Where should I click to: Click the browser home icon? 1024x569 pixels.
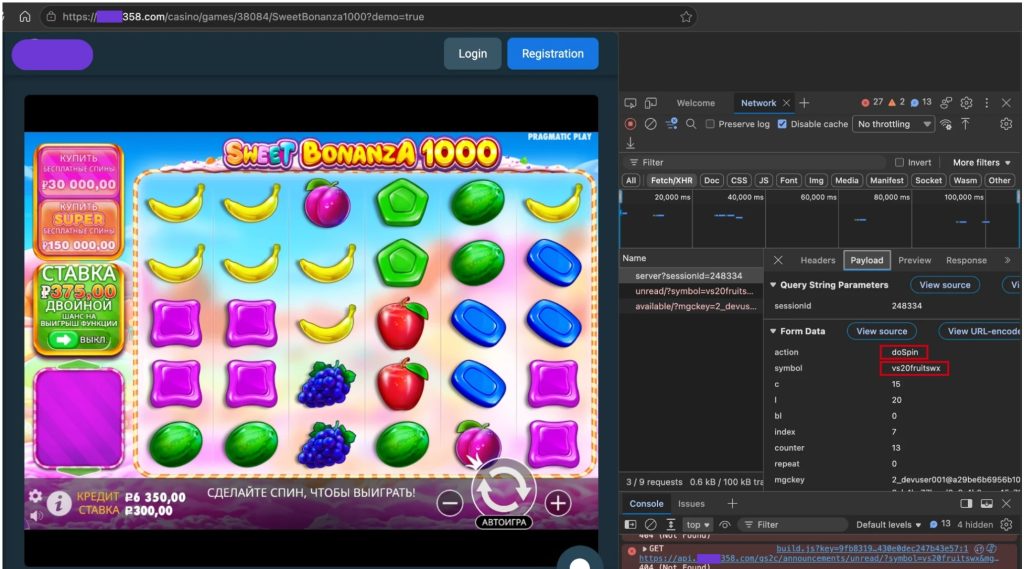pyautogui.click(x=25, y=16)
